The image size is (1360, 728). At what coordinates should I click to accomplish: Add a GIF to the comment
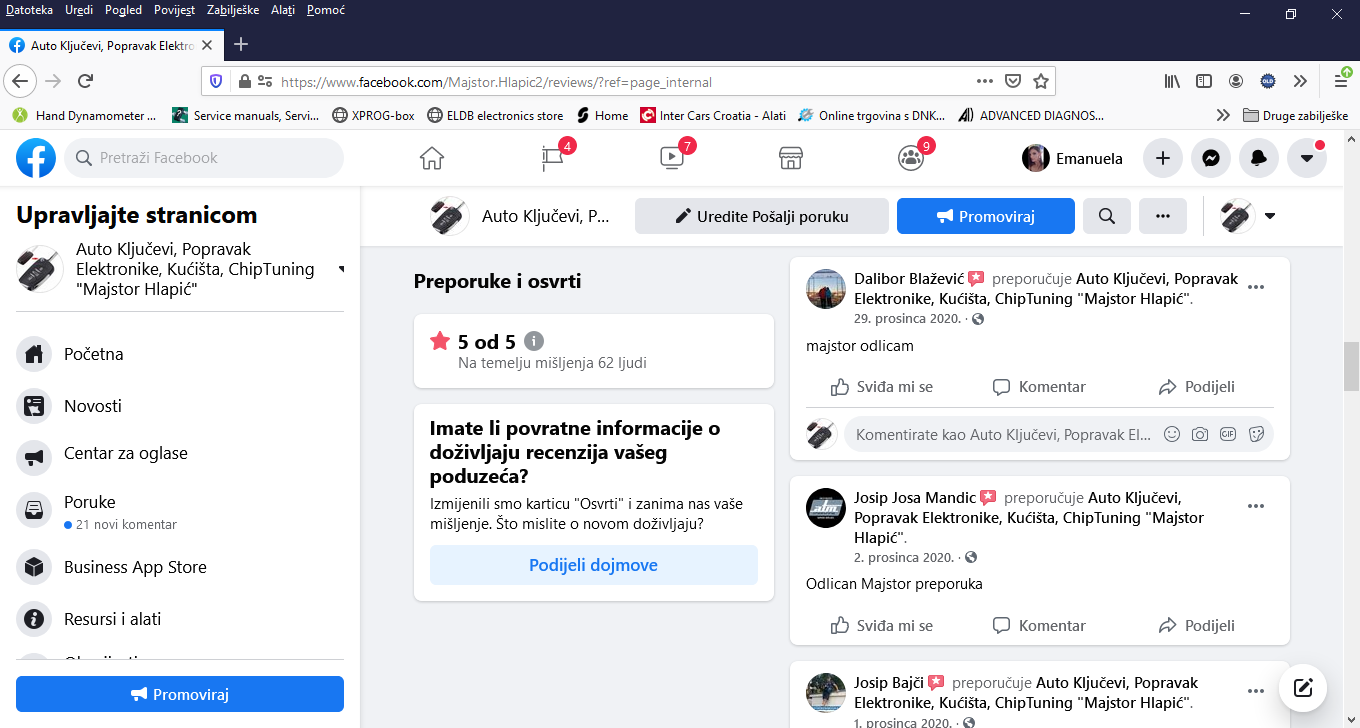point(1228,434)
